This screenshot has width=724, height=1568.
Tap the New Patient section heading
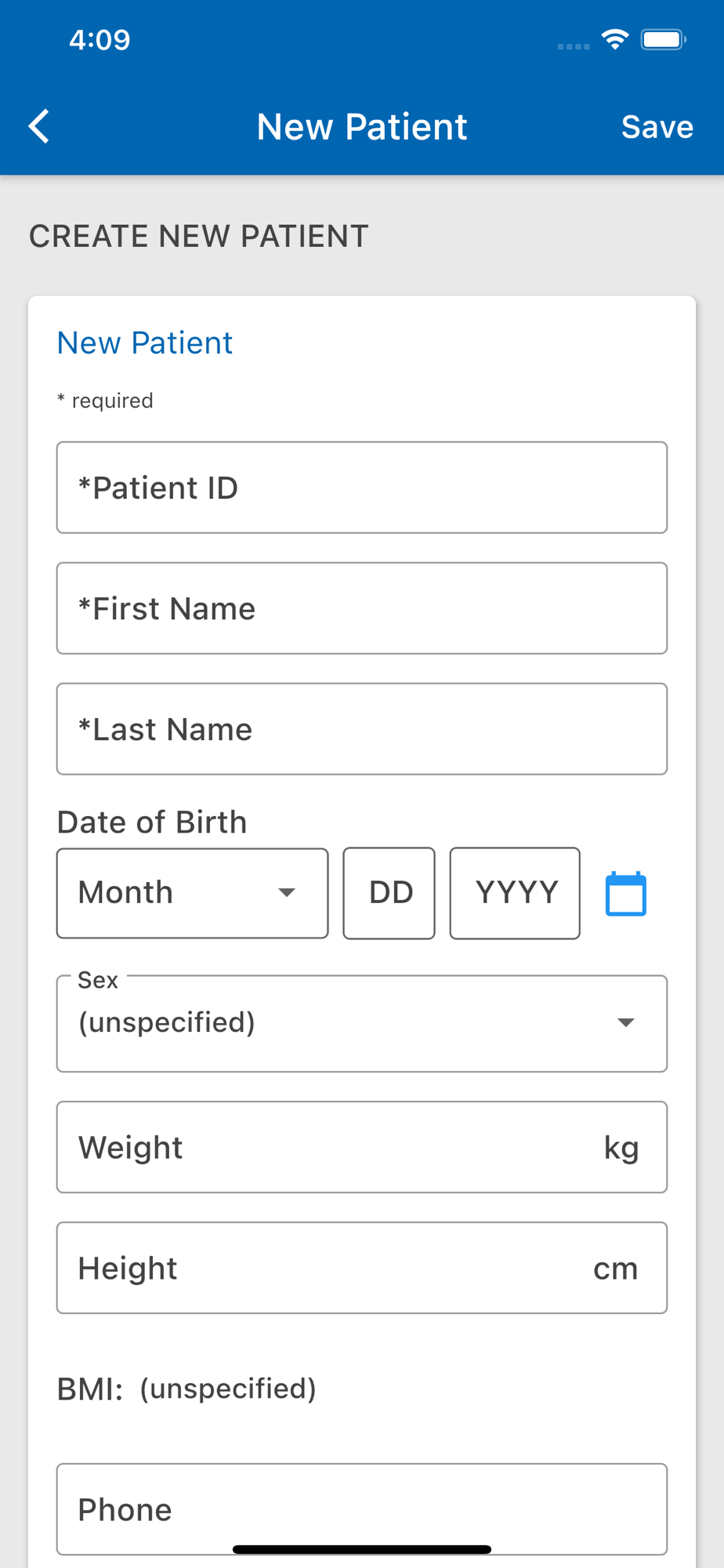pyautogui.click(x=145, y=343)
